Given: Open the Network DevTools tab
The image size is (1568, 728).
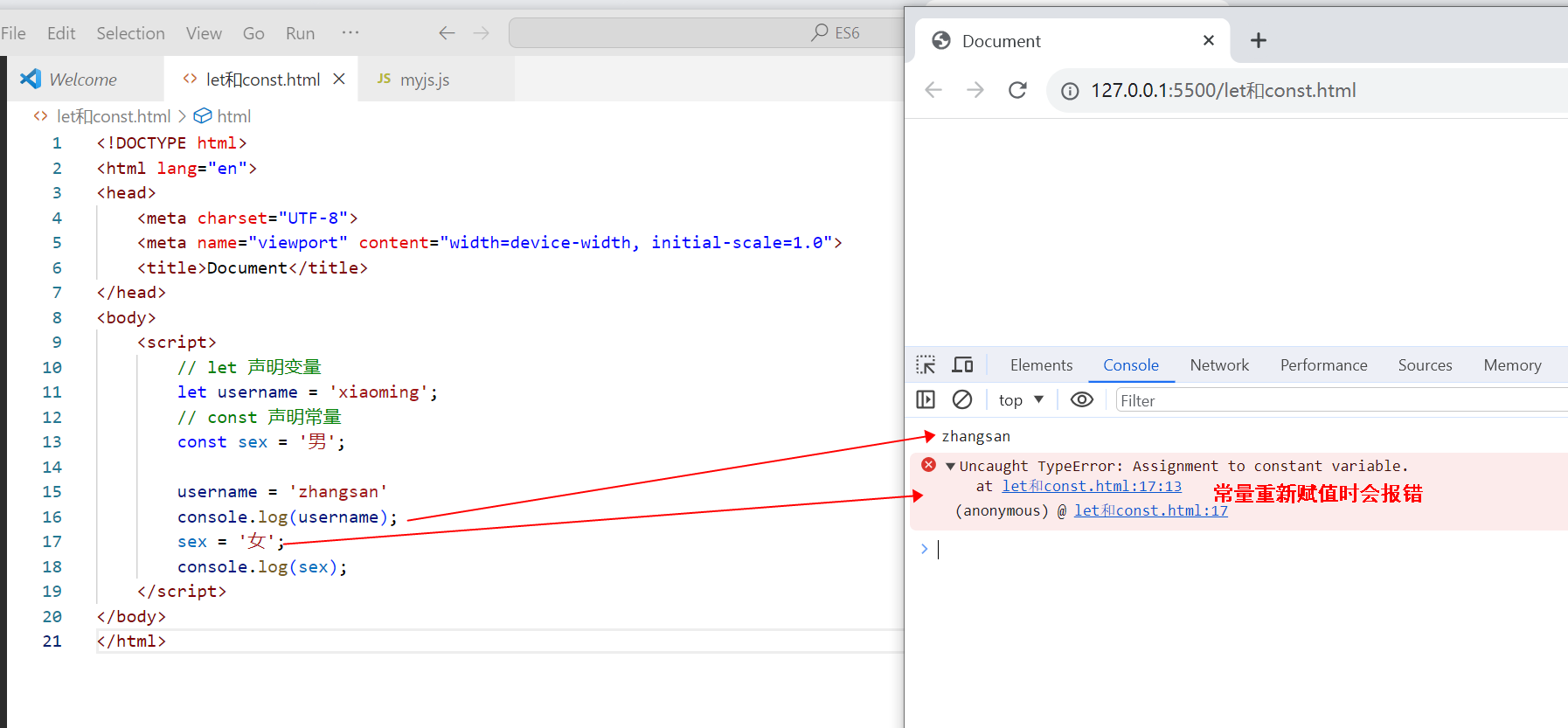Looking at the screenshot, I should coord(1219,365).
